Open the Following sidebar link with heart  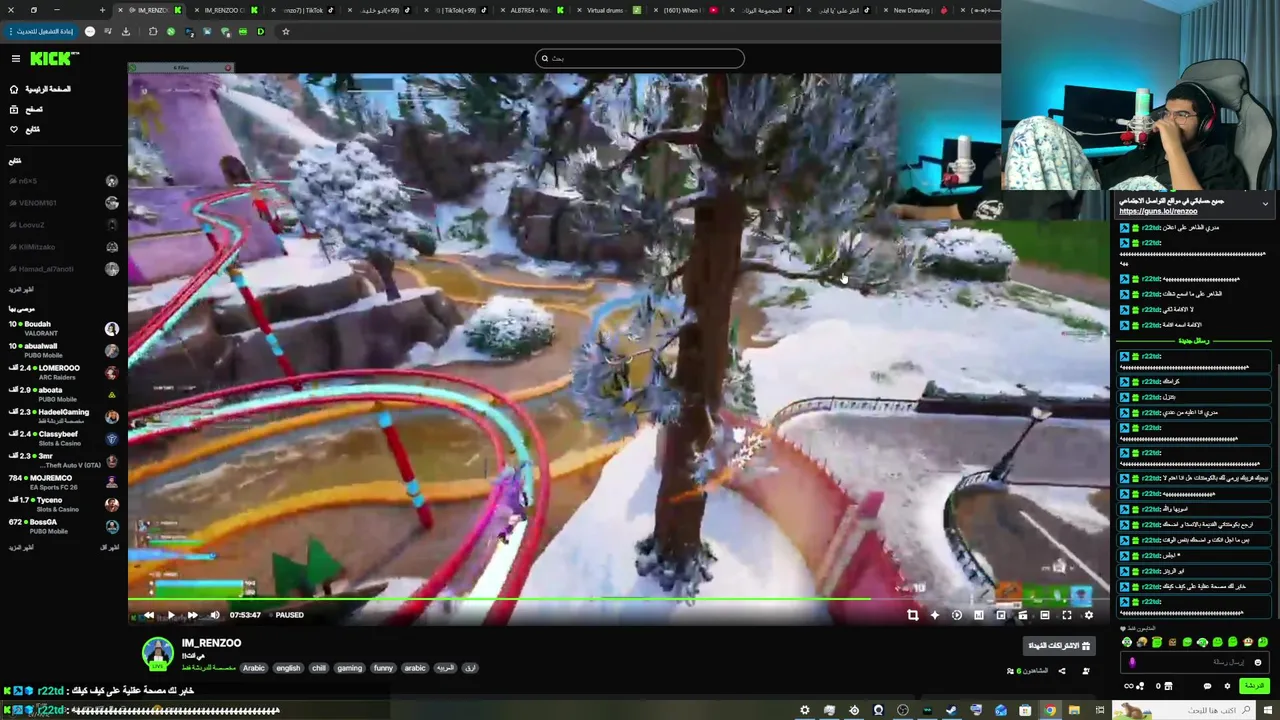pos(25,129)
